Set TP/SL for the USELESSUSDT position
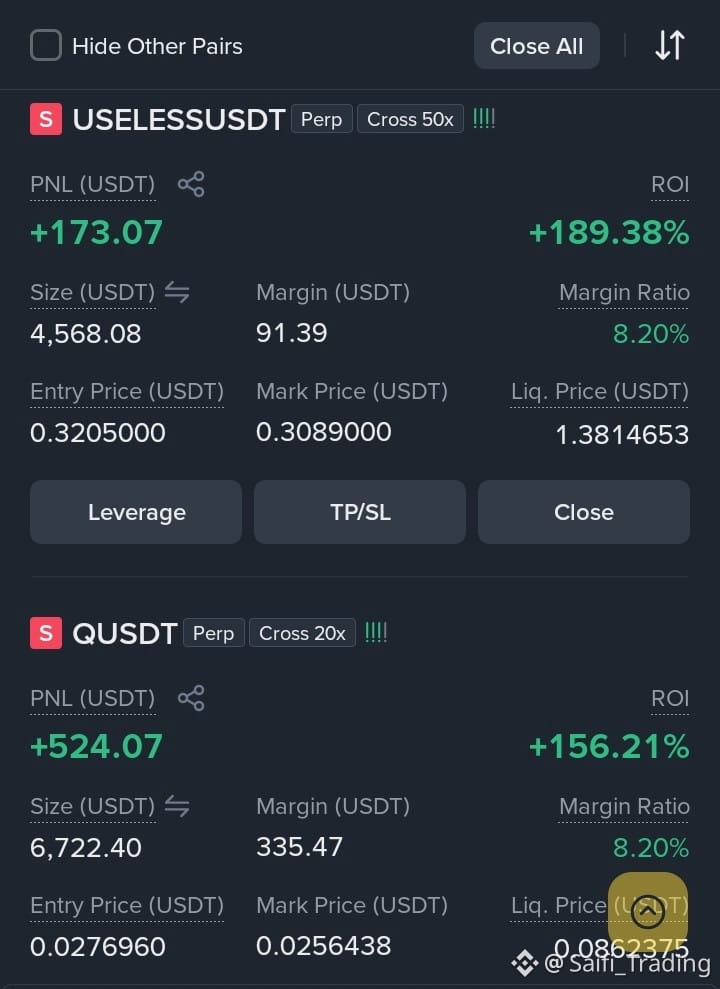The image size is (720, 989). click(360, 512)
